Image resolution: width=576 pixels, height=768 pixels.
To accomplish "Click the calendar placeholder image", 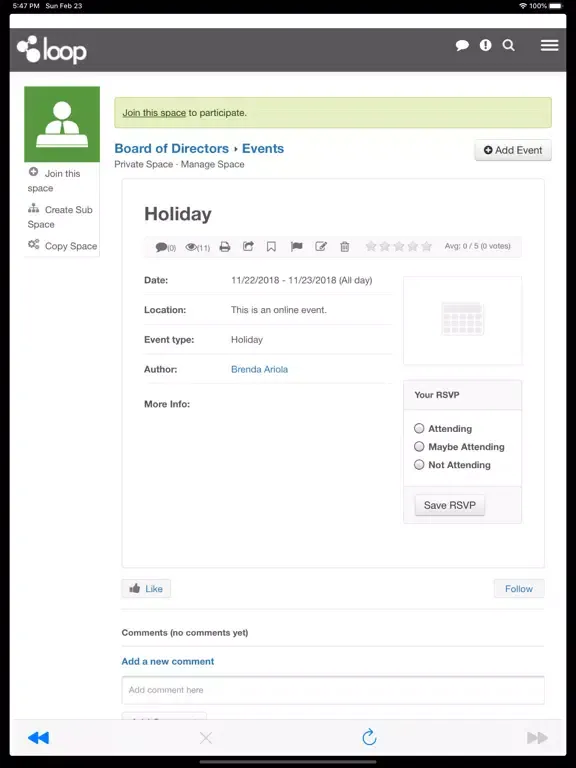I will pos(462,320).
